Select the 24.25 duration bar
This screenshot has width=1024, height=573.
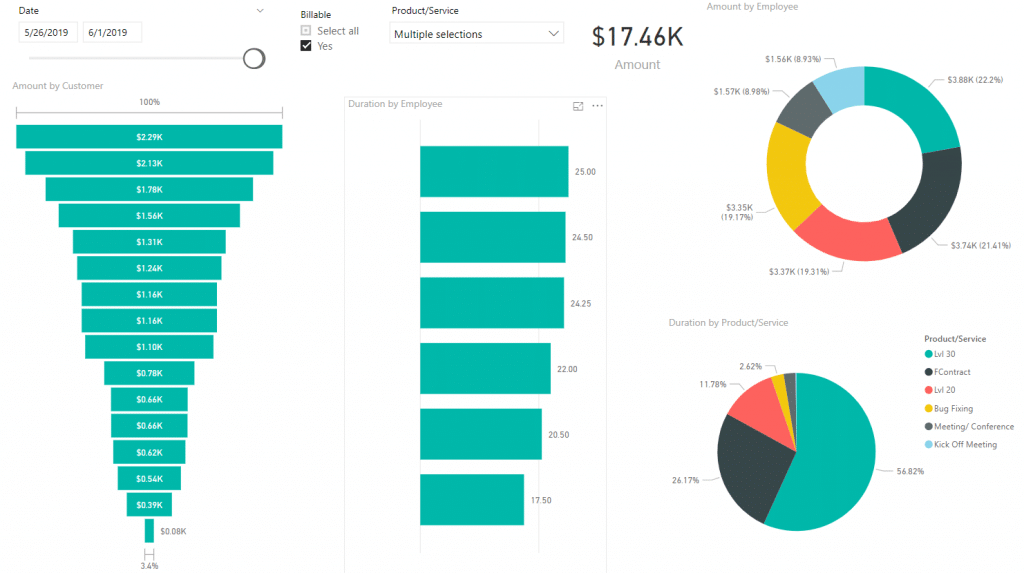[492, 303]
